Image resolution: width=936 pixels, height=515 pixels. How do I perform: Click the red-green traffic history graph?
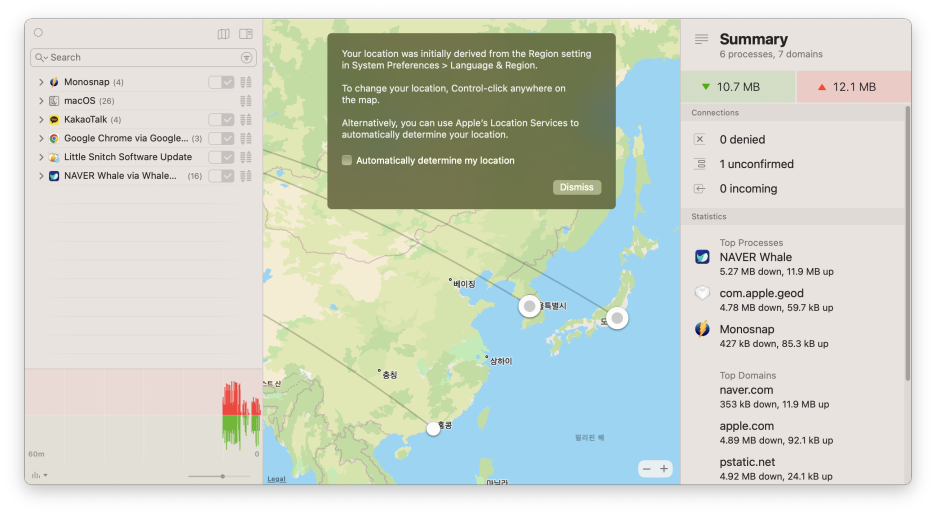143,415
